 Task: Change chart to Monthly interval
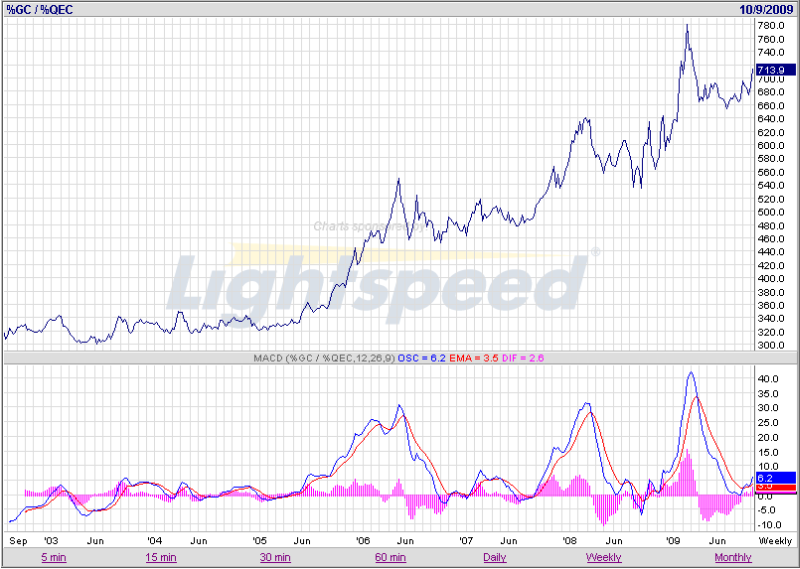733,557
